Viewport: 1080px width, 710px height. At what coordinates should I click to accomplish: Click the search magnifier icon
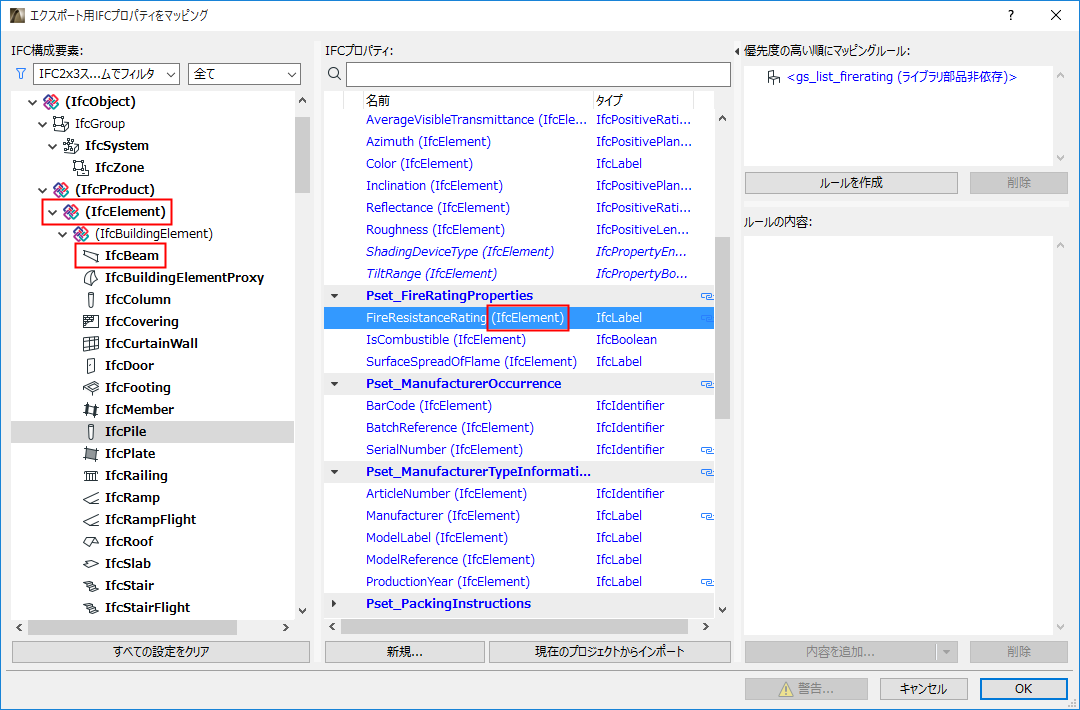[x=334, y=74]
